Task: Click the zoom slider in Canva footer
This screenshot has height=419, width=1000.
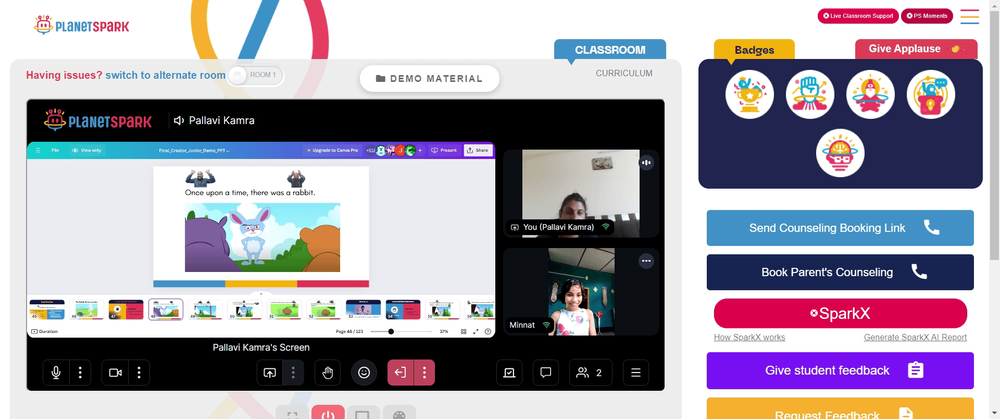Action: (x=401, y=332)
